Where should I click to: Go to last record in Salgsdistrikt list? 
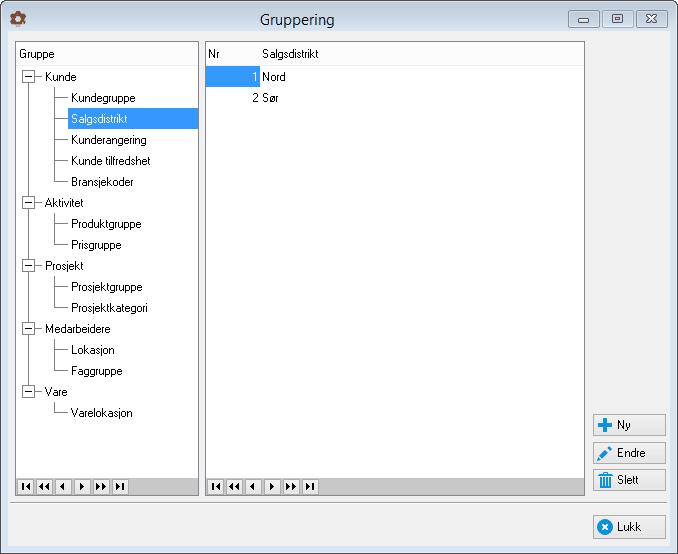pos(310,487)
